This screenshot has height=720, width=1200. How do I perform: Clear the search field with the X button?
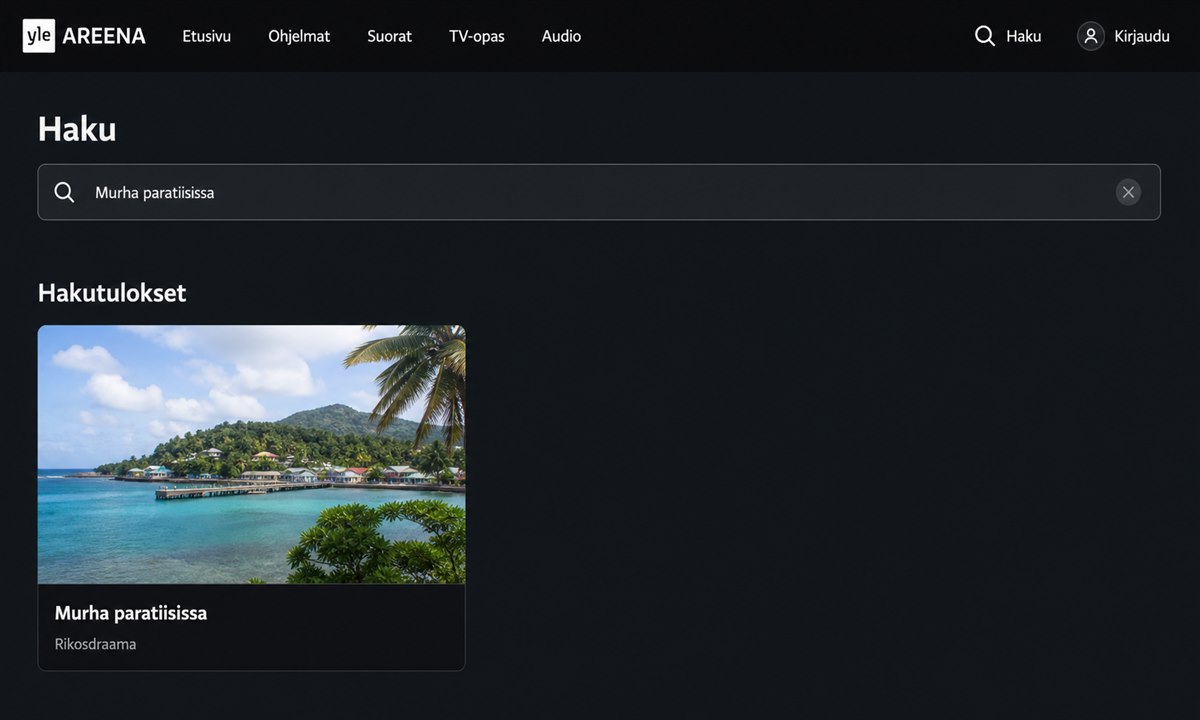1128,192
